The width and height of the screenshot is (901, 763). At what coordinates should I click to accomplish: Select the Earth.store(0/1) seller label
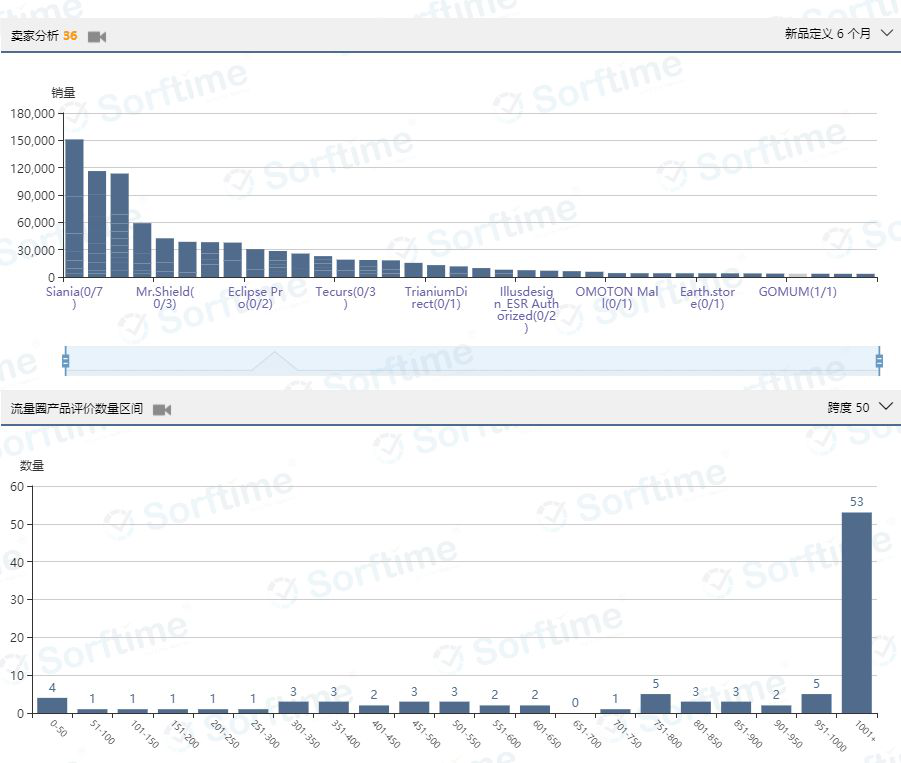[x=707, y=297]
